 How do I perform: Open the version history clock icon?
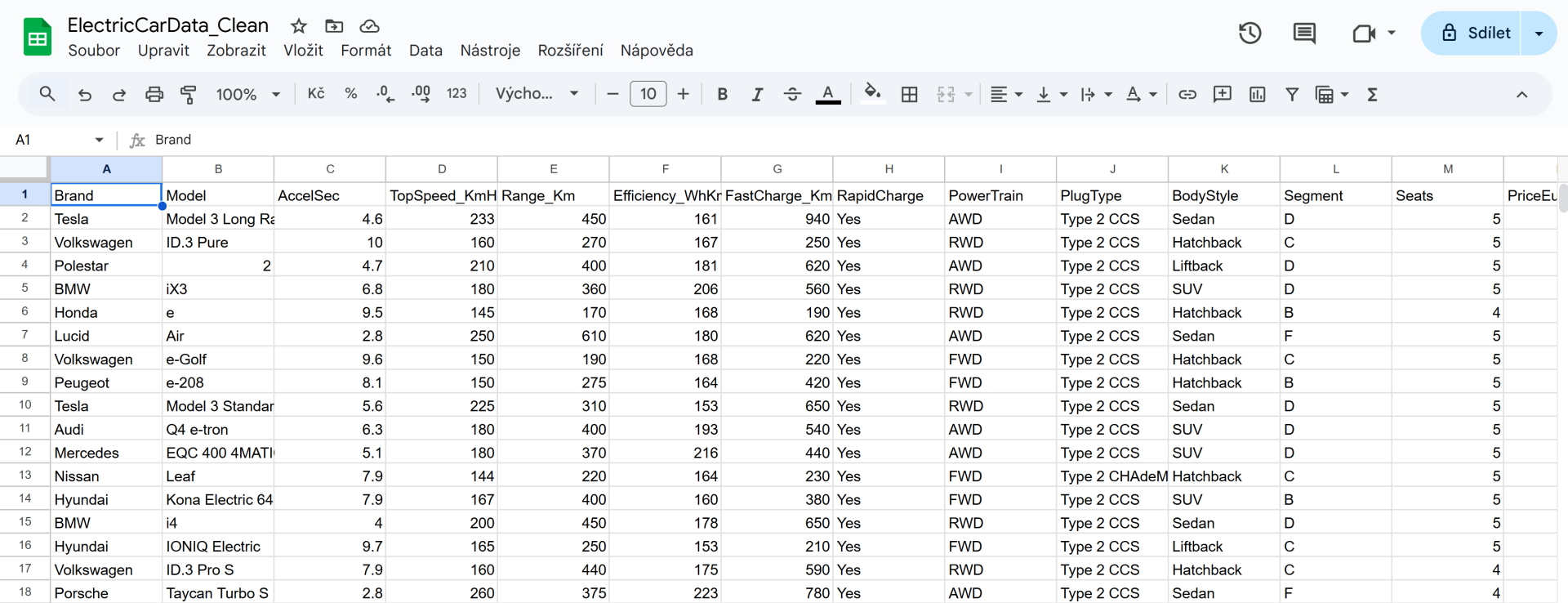pos(1249,33)
